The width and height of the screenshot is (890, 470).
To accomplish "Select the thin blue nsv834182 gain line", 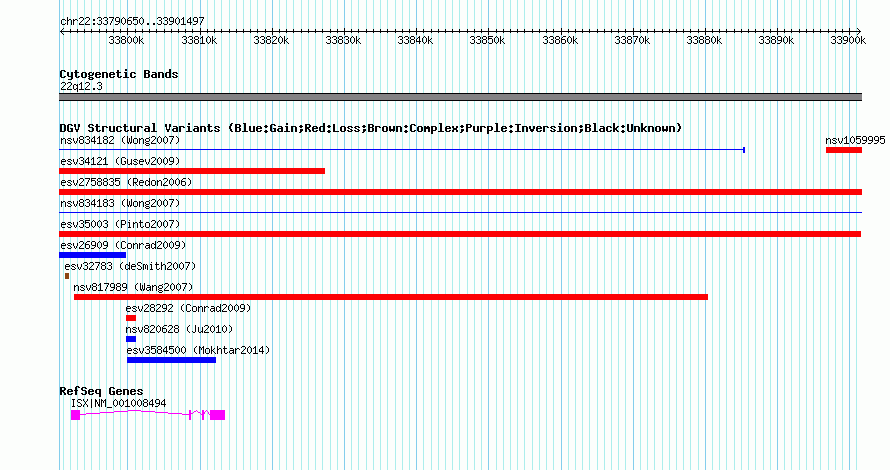I will (x=402, y=150).
